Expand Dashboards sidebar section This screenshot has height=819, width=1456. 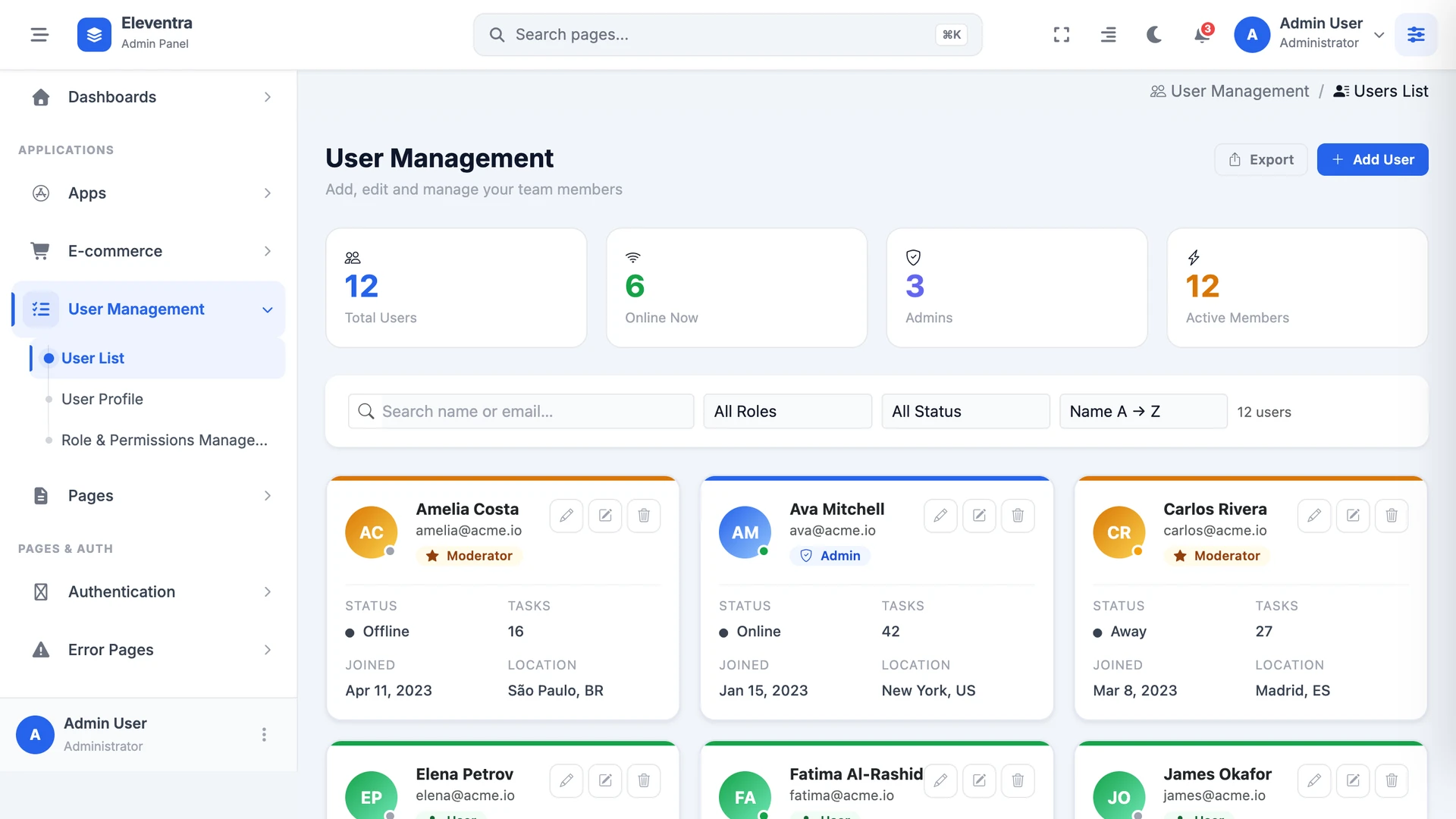click(149, 97)
